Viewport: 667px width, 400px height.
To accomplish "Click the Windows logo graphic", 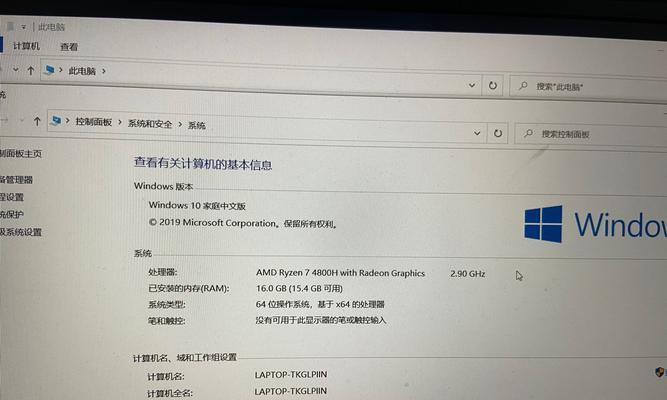I will [543, 224].
